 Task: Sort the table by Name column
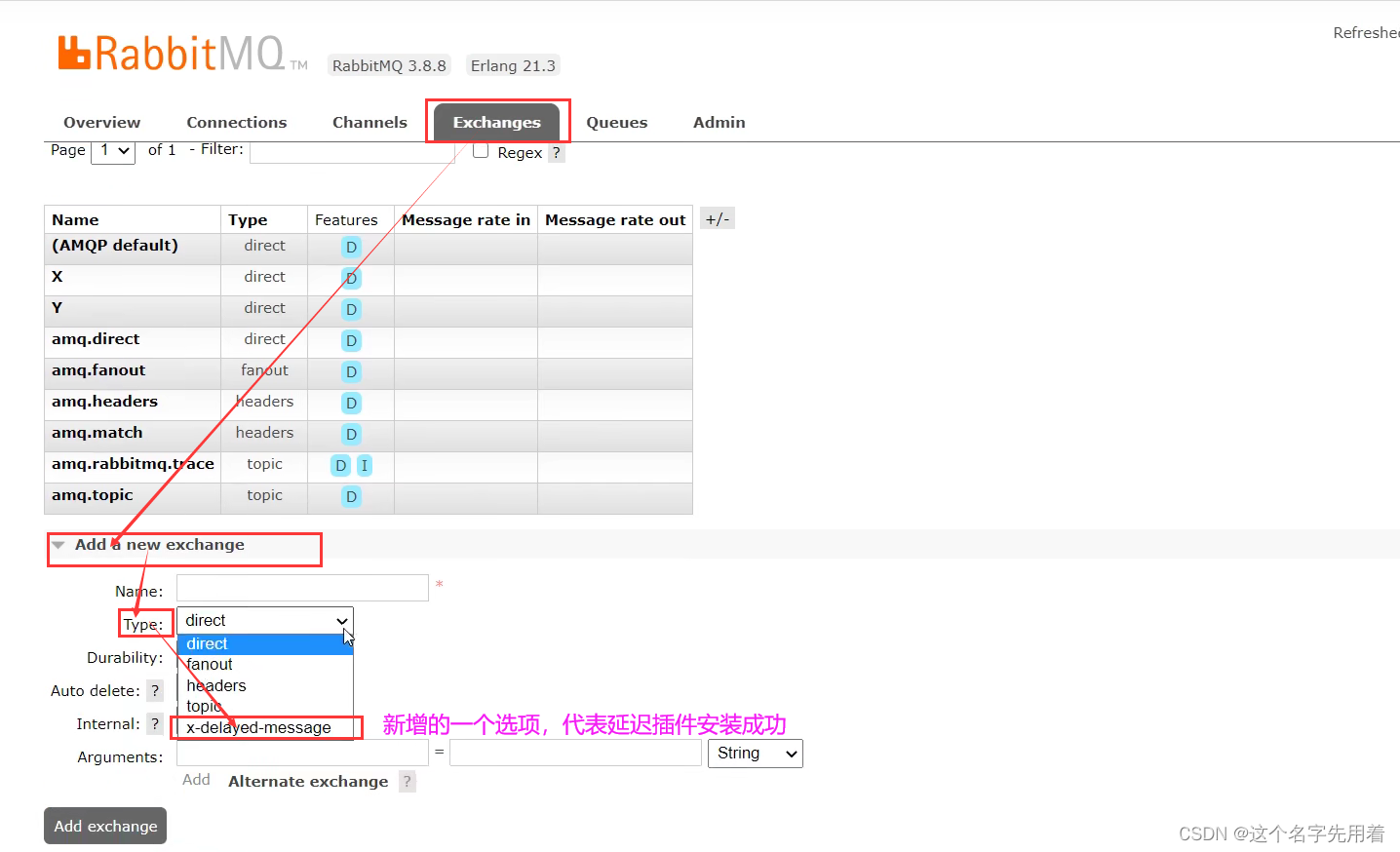tap(75, 220)
